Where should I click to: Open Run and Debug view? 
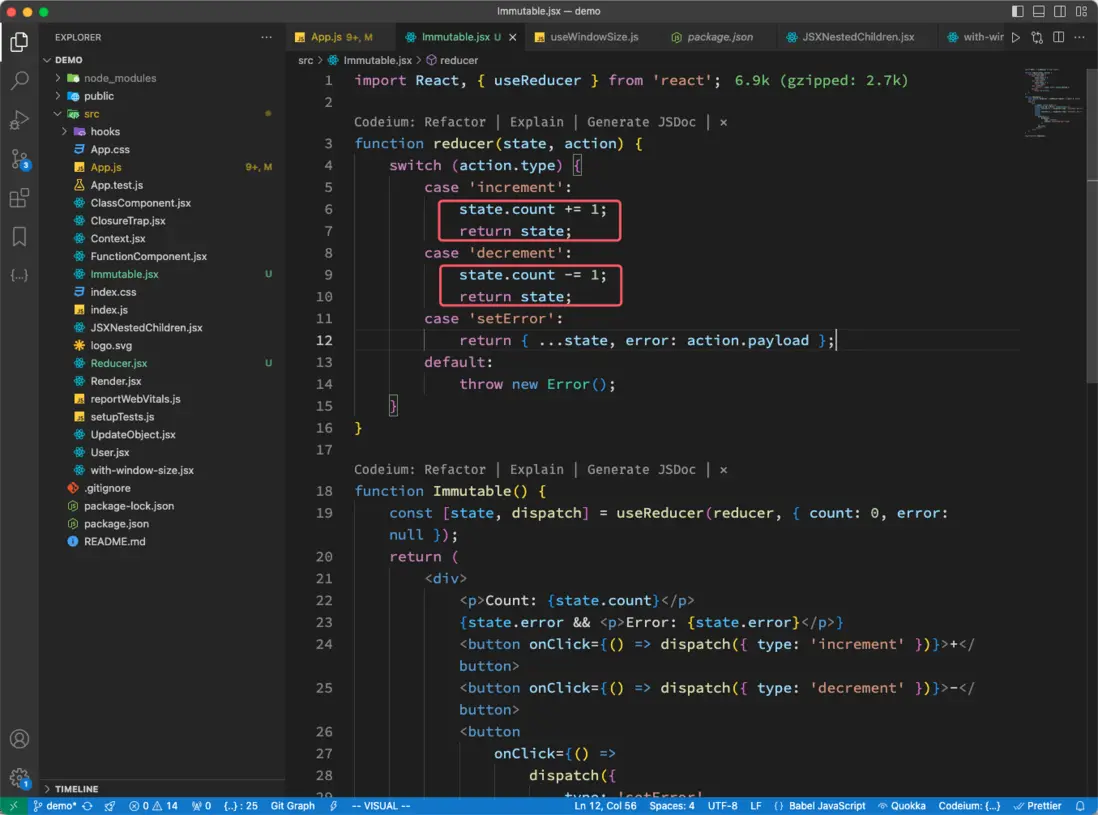click(x=19, y=120)
